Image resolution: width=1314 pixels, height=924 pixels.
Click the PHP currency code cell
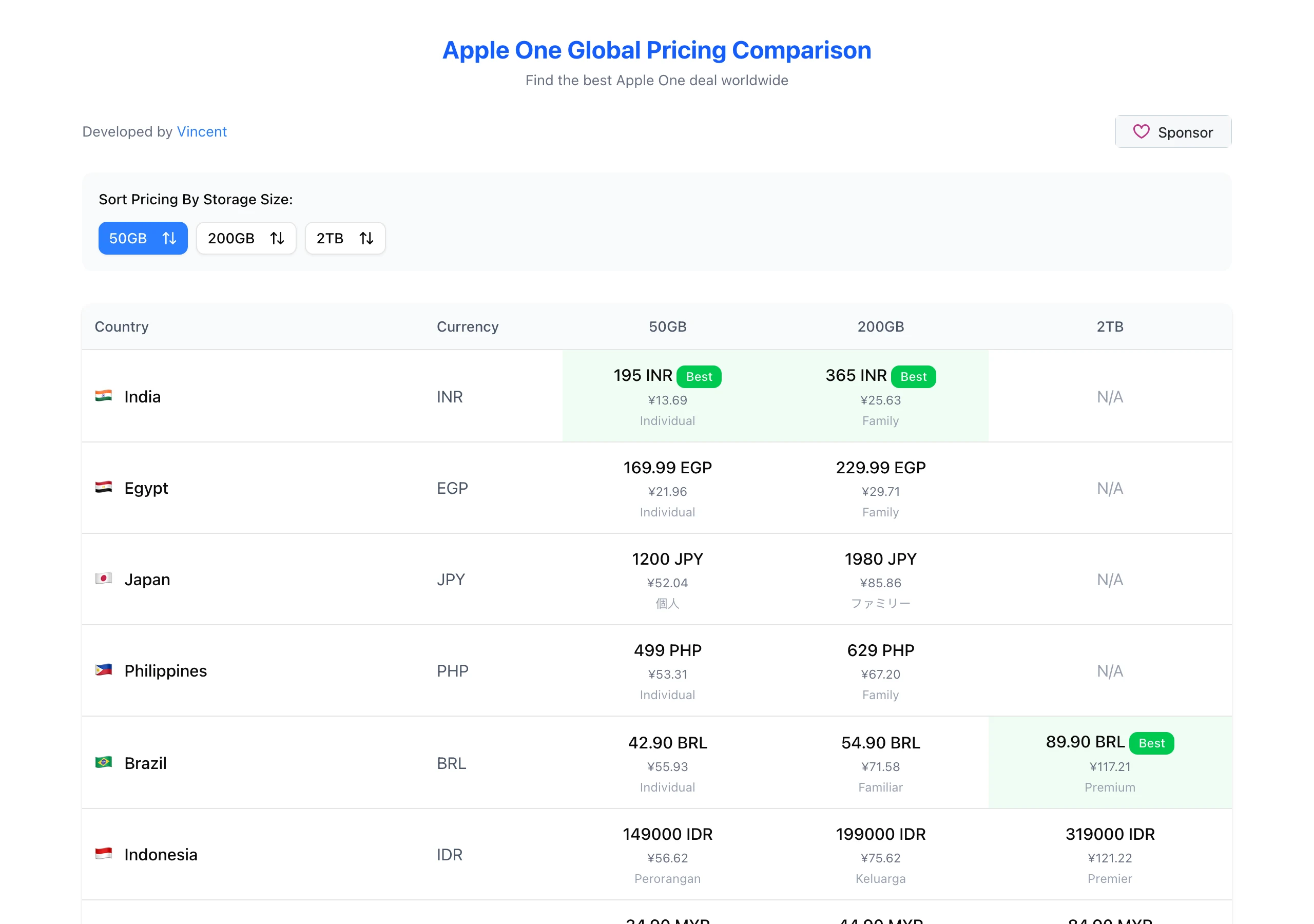[x=452, y=671]
